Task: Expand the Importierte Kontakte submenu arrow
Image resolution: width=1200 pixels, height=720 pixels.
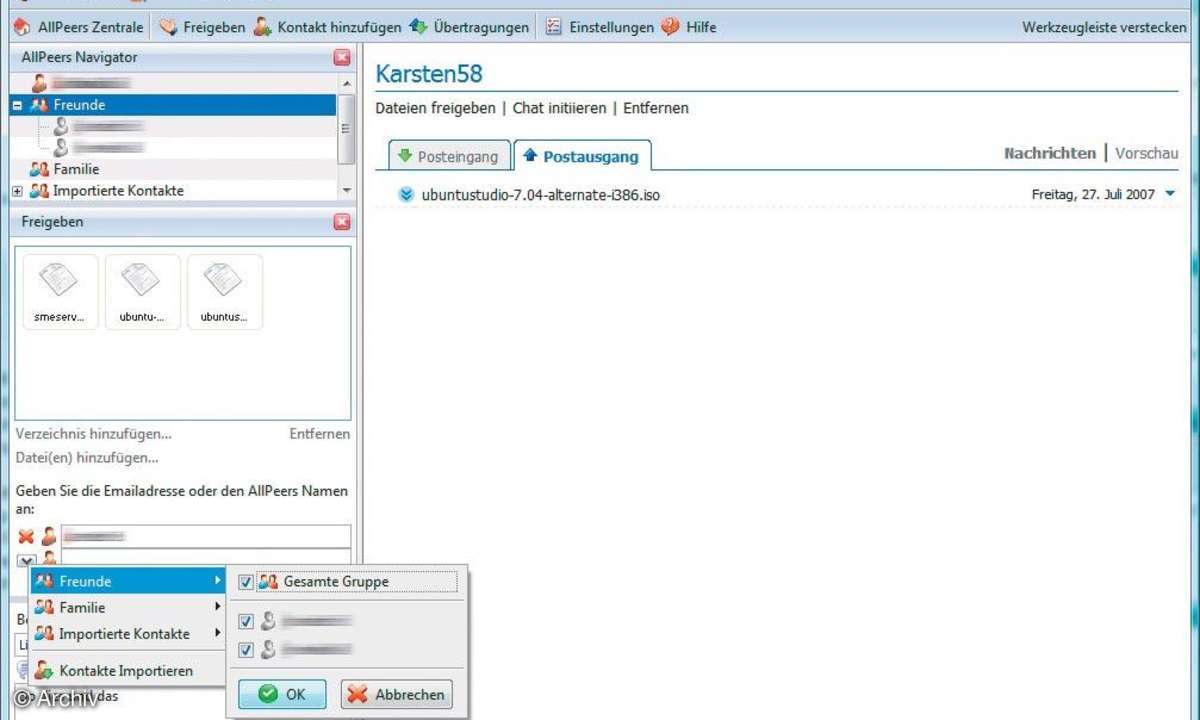Action: (x=217, y=633)
